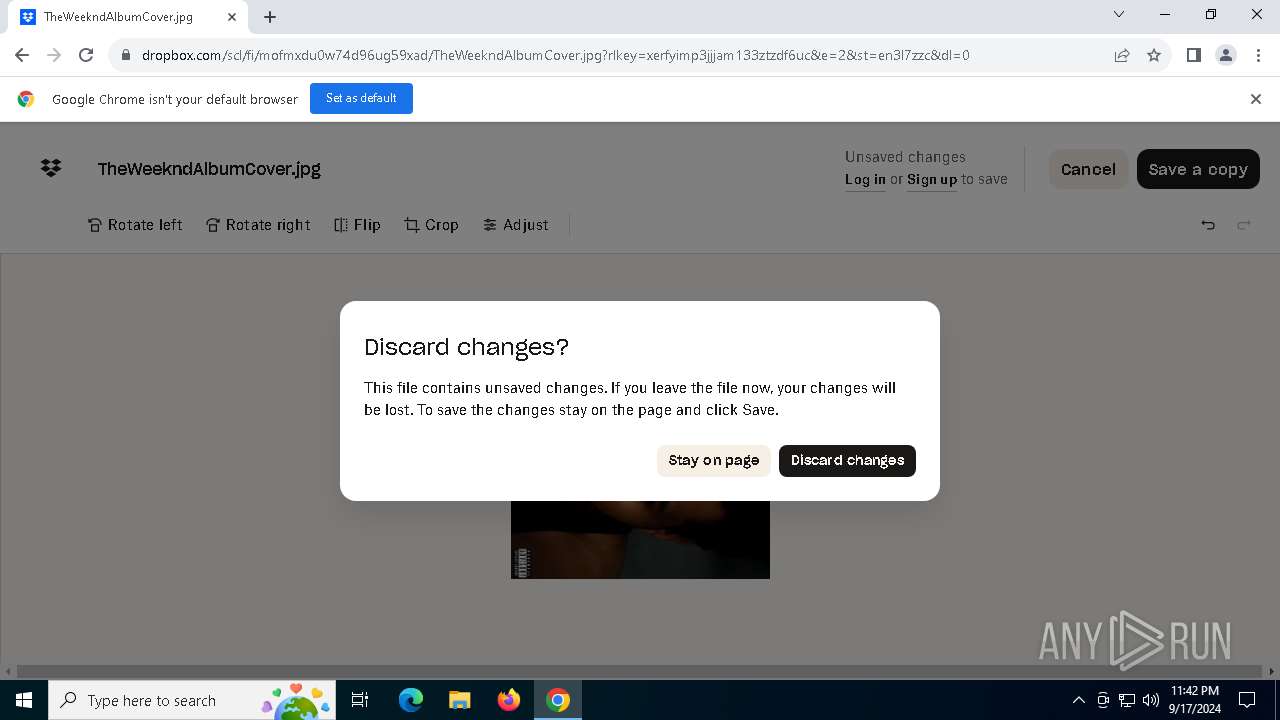Image resolution: width=1280 pixels, height=720 pixels.
Task: Click the Discard changes? dialog title
Action: click(x=466, y=347)
